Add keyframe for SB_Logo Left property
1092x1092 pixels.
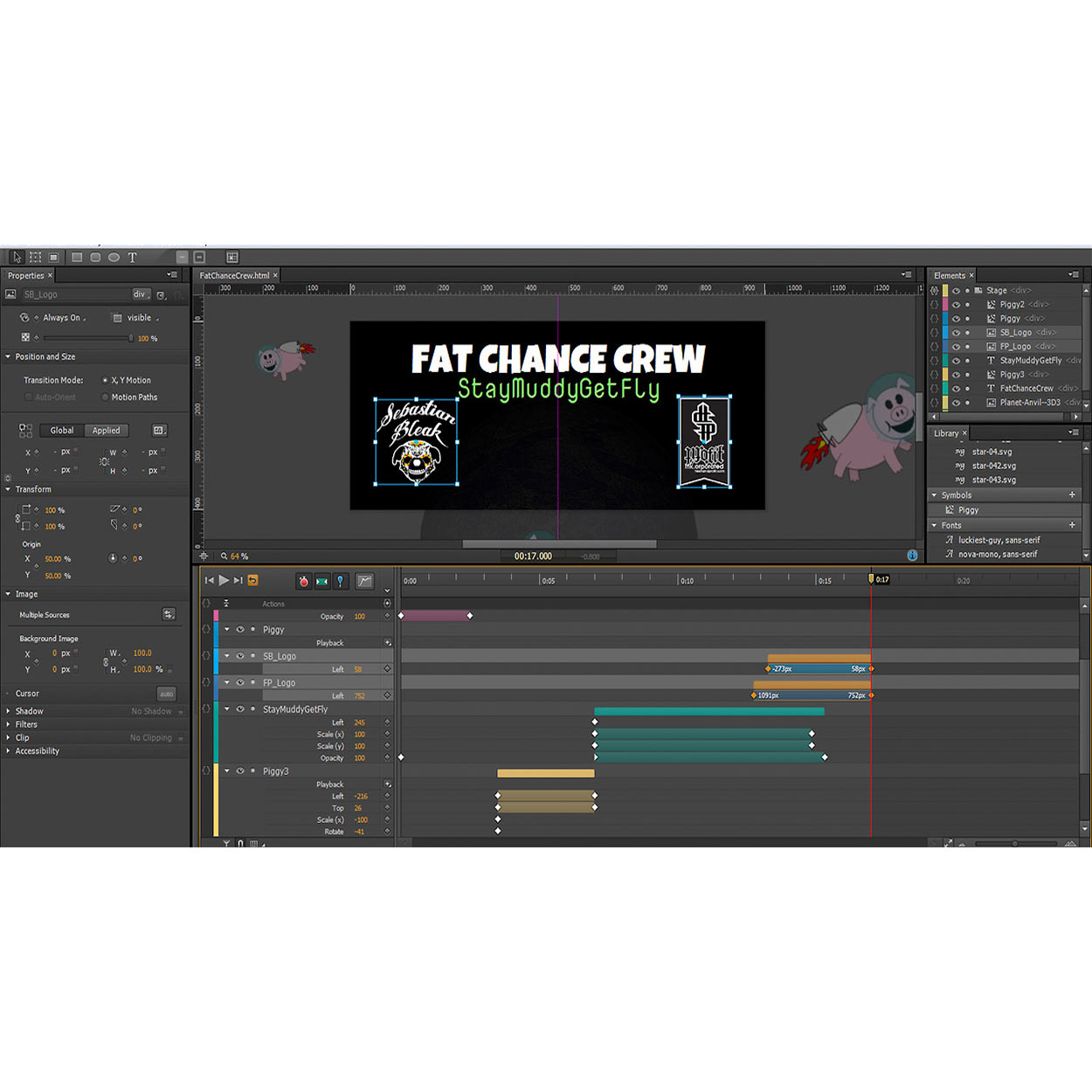[x=387, y=669]
